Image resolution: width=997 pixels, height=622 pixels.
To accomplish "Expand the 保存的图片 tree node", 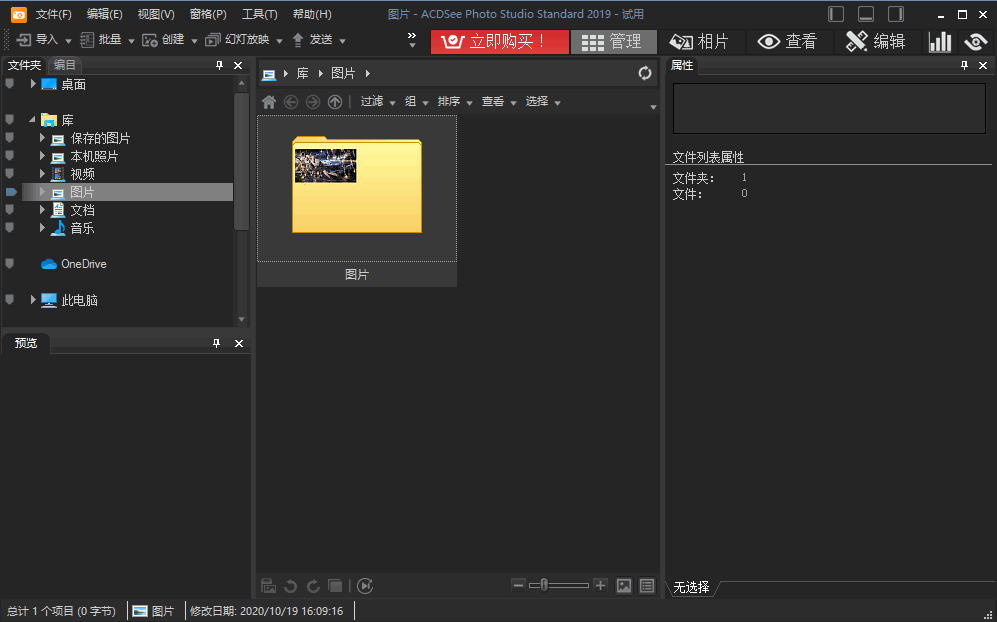I will [43, 138].
